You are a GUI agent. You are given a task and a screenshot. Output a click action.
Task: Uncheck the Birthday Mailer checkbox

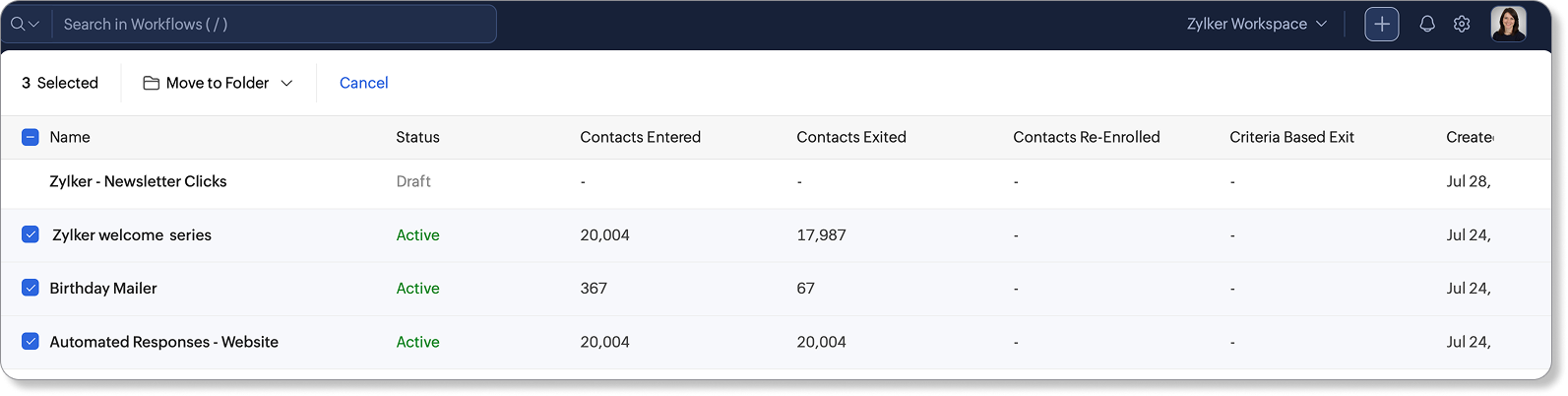click(31, 288)
